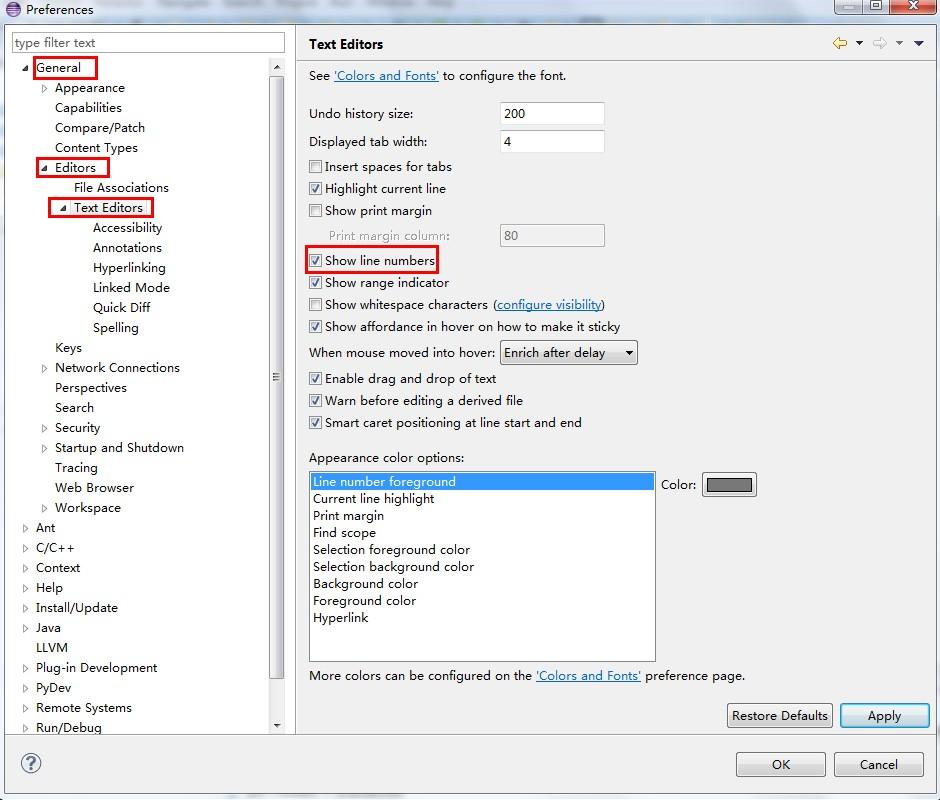The height and width of the screenshot is (800, 940).
Task: Expand the Workspace tree node
Action: [44, 508]
